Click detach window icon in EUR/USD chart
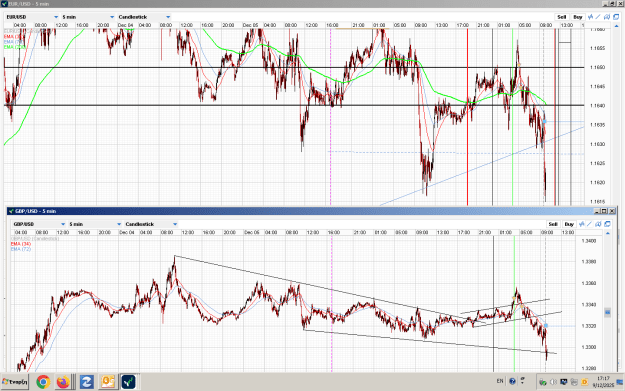The image size is (625, 391). [616, 17]
